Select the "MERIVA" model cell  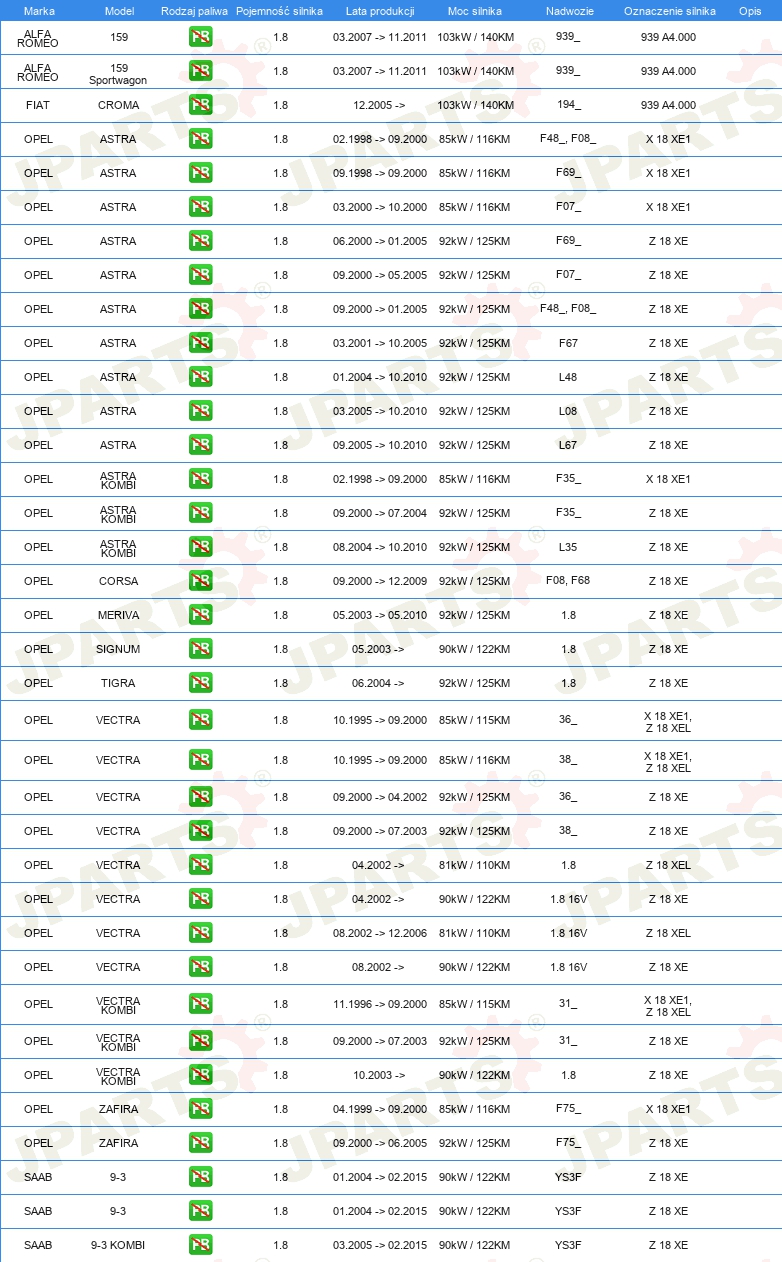pos(119,615)
